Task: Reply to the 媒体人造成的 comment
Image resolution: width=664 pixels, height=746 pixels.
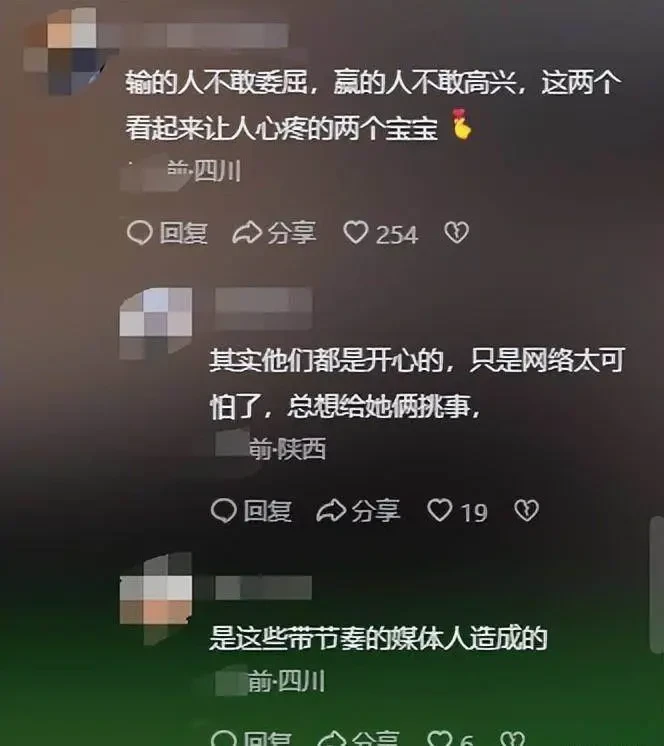Action: 251,738
